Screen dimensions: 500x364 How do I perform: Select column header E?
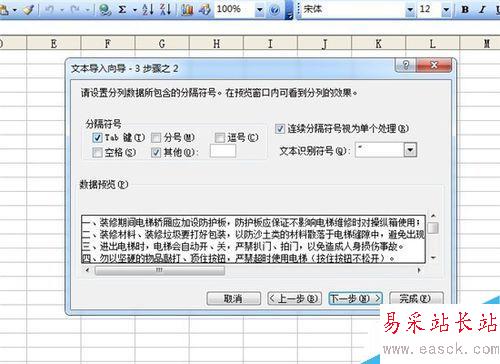(x=54, y=43)
